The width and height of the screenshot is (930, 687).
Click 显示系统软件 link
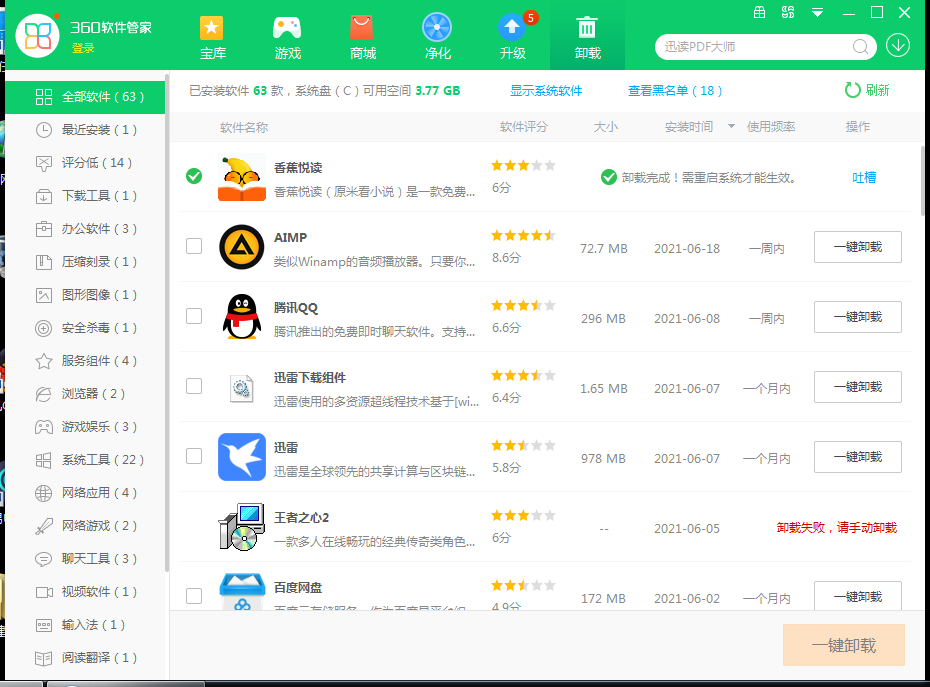click(546, 91)
